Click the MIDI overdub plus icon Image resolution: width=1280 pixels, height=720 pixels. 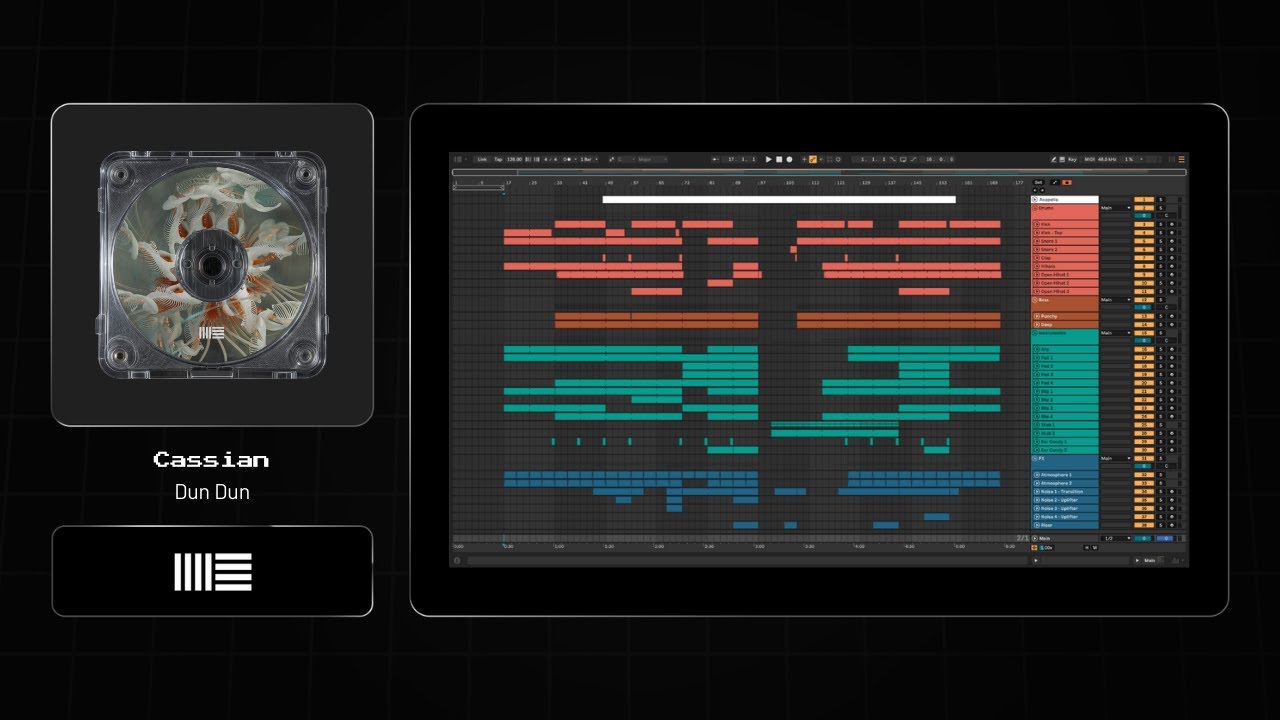pos(804,159)
